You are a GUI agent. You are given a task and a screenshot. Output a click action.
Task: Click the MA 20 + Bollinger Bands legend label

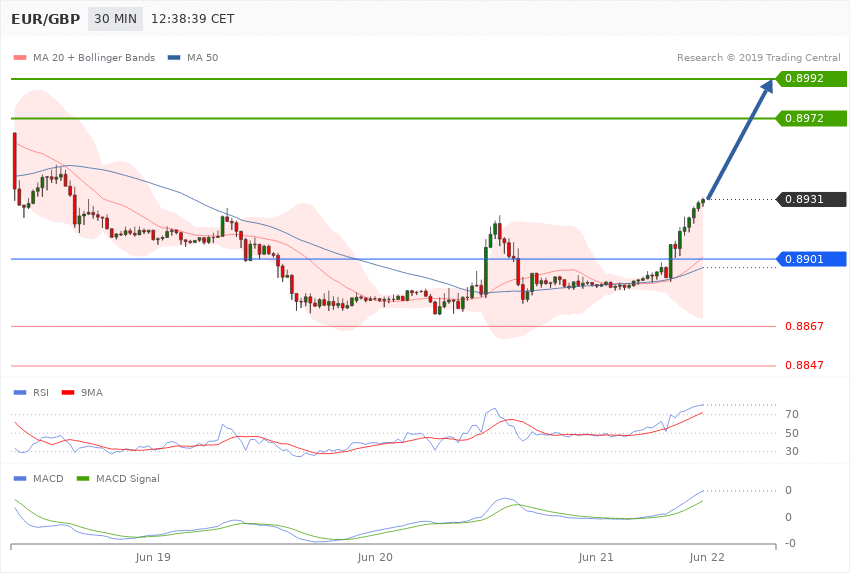pos(94,57)
